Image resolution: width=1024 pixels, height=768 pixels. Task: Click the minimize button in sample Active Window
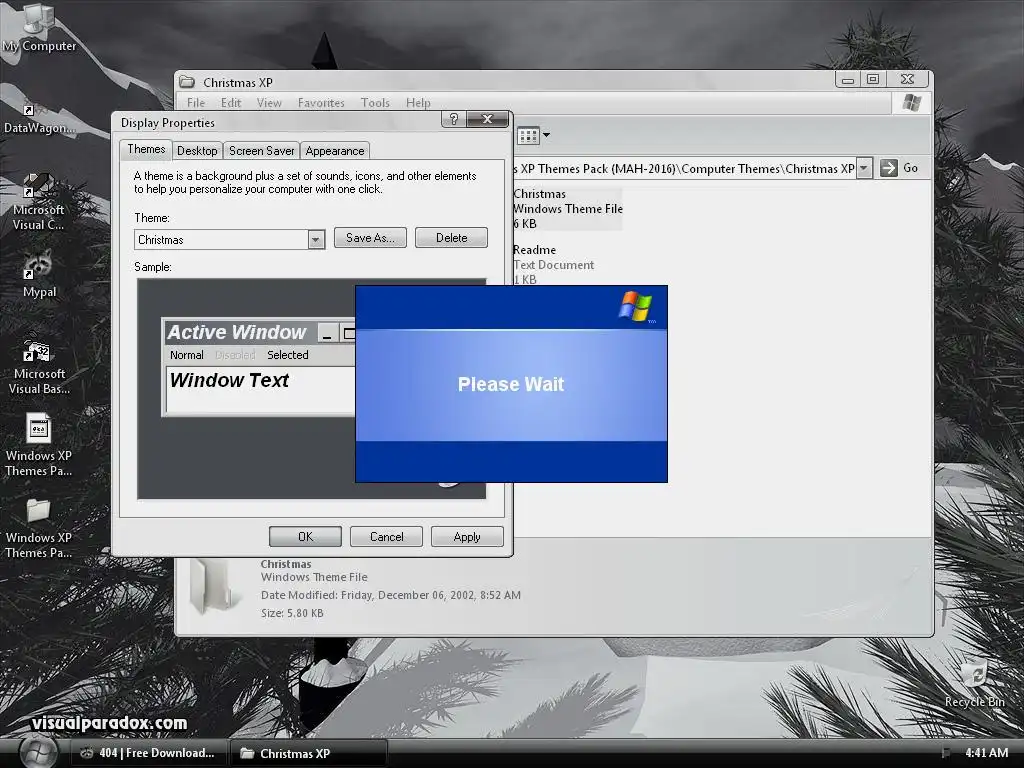coord(327,333)
